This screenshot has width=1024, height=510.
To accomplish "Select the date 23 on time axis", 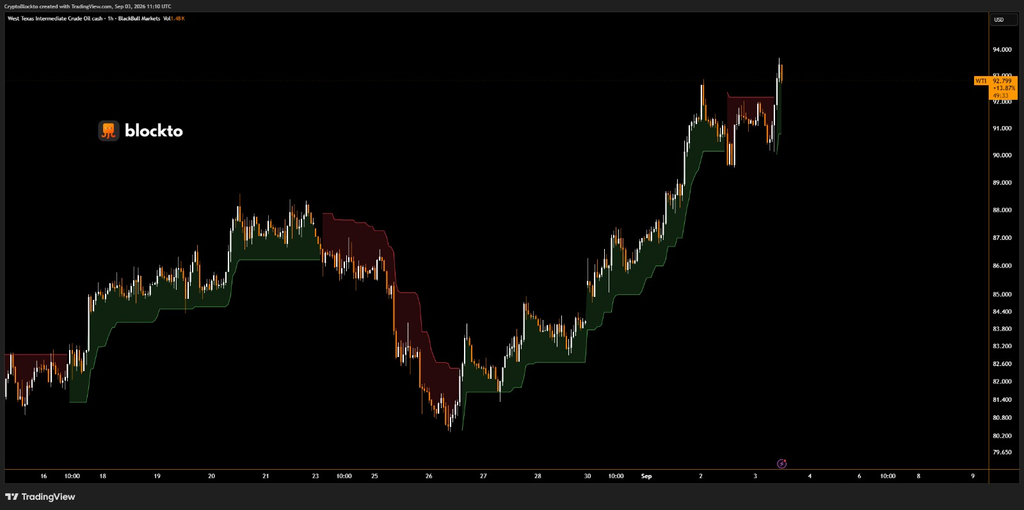I will (x=315, y=477).
